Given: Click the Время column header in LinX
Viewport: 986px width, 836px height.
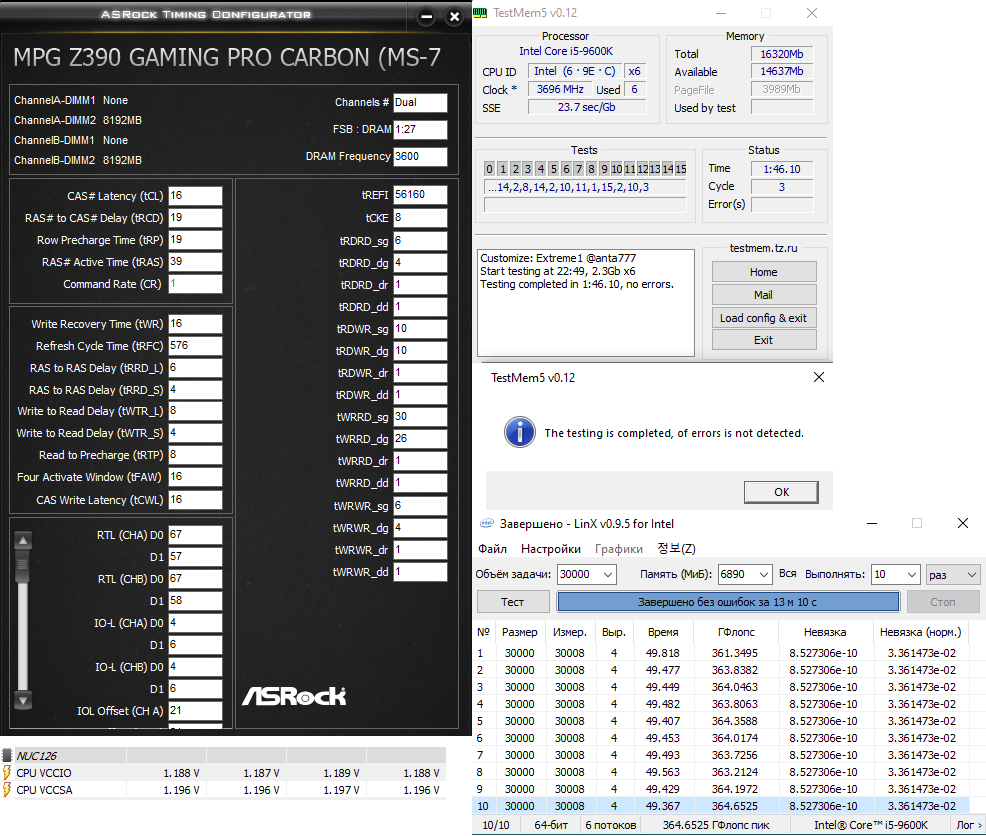Looking at the screenshot, I should coord(663,632).
